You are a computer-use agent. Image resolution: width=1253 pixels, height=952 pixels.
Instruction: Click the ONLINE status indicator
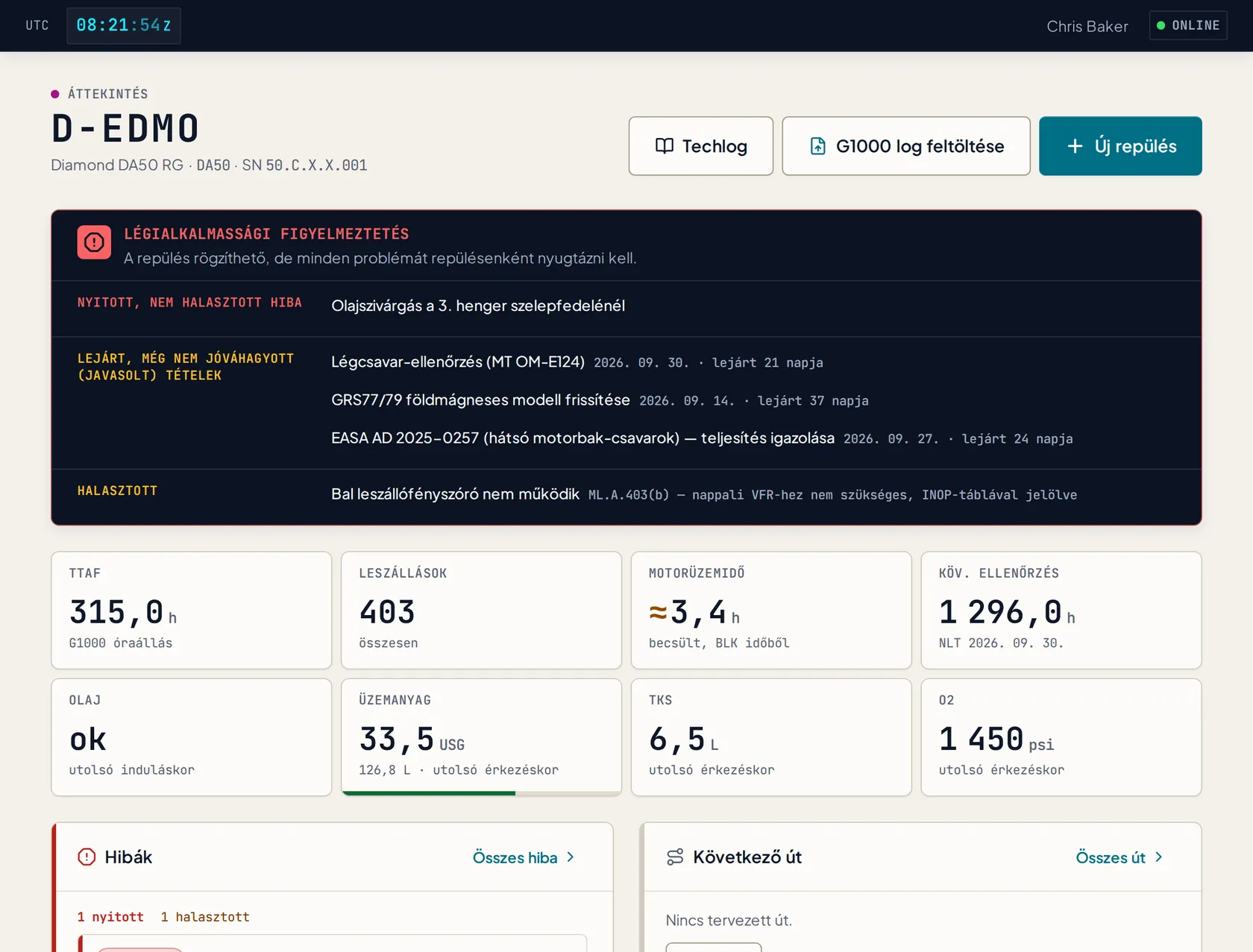(x=1188, y=25)
